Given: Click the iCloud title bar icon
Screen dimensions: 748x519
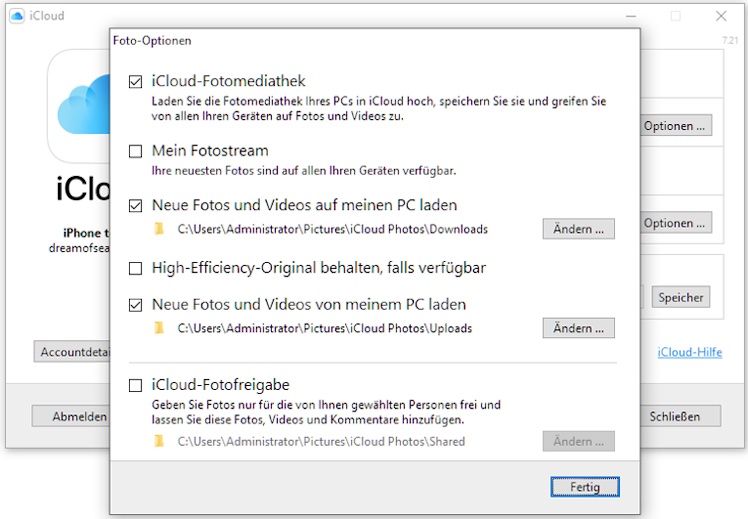Looking at the screenshot, I should [x=17, y=16].
